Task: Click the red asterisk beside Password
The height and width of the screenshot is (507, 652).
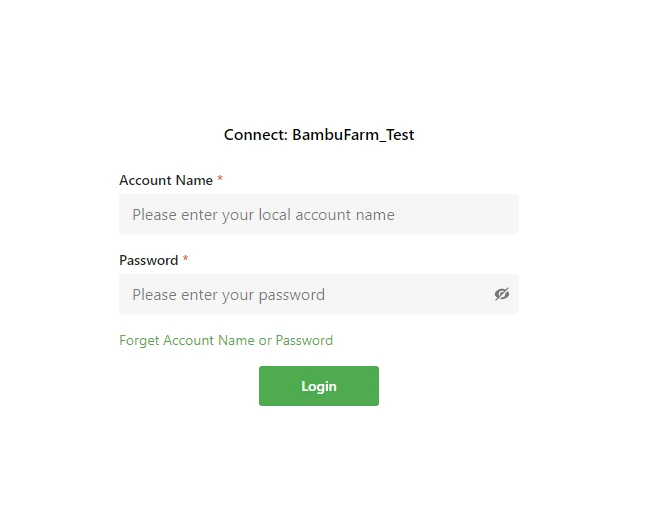Action: point(186,260)
